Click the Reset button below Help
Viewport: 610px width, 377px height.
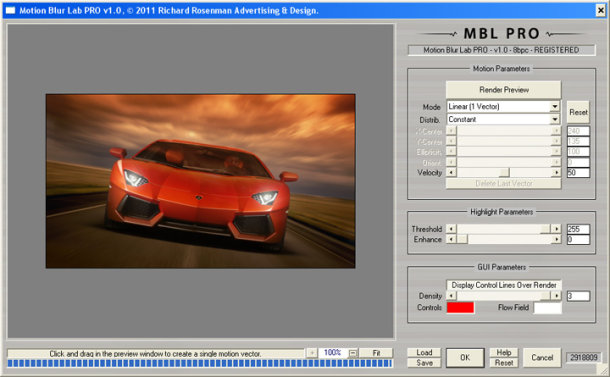coord(504,363)
